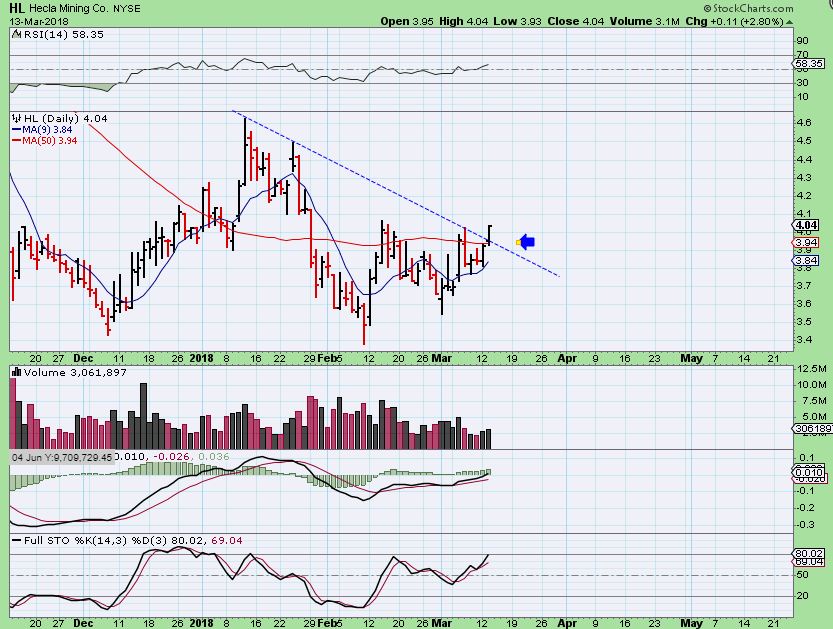Viewport: 833px width, 629px height.
Task: Click the RSI line-style icon before RSI(14)
Action: point(16,35)
